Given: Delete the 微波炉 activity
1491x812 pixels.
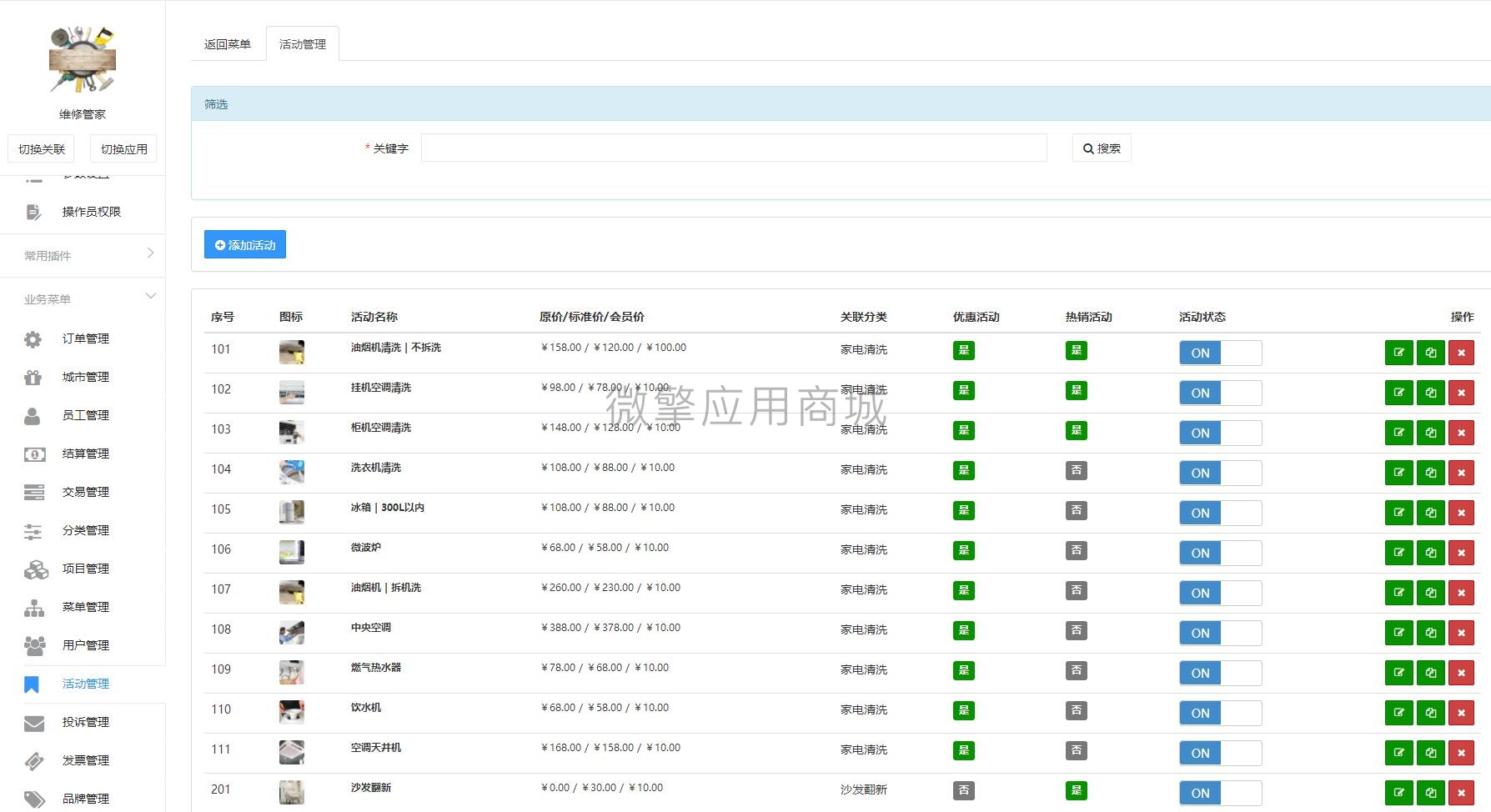Looking at the screenshot, I should click(1461, 553).
